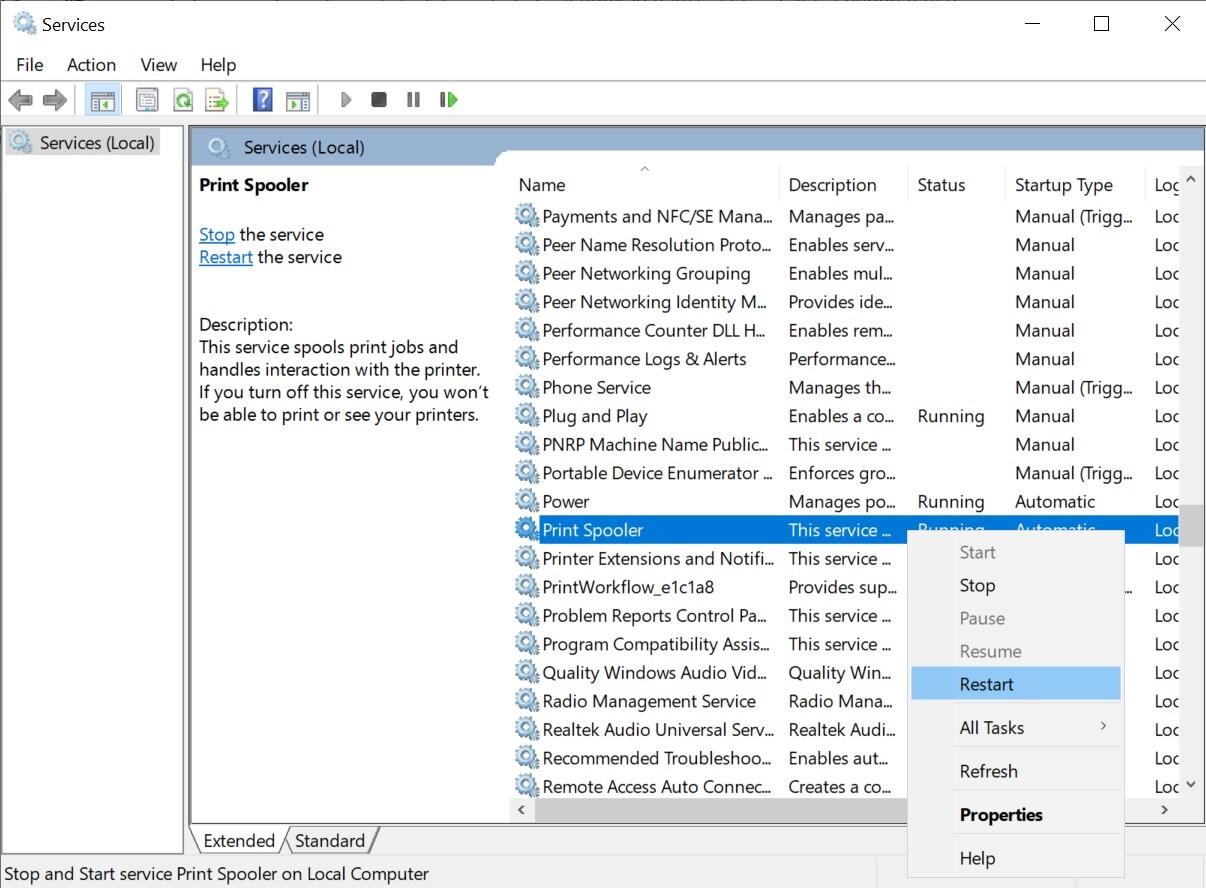Click the vertical scrollbar down arrow
The width and height of the screenshot is (1206, 888).
point(1190,786)
